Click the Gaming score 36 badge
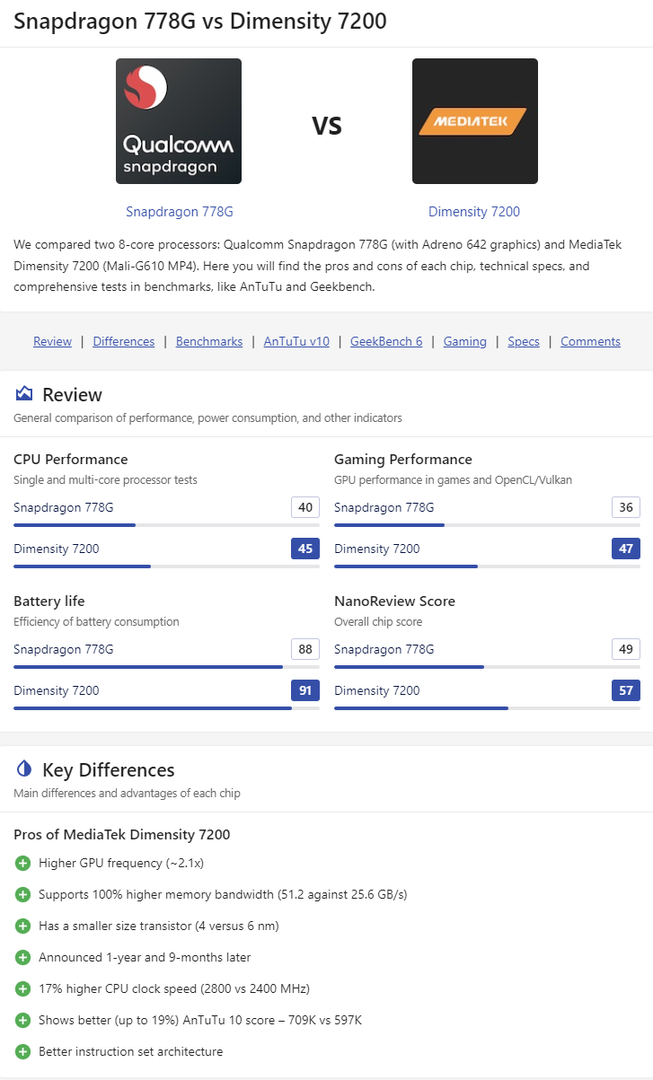 [x=626, y=508]
